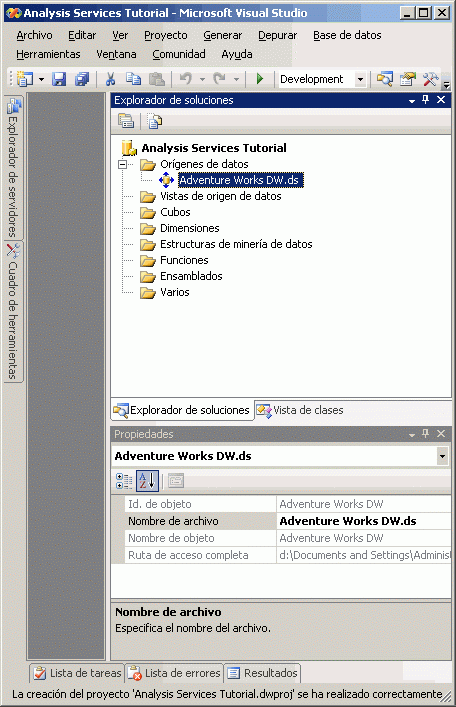Open the Proyecto menu
456x707 pixels.
click(166, 35)
